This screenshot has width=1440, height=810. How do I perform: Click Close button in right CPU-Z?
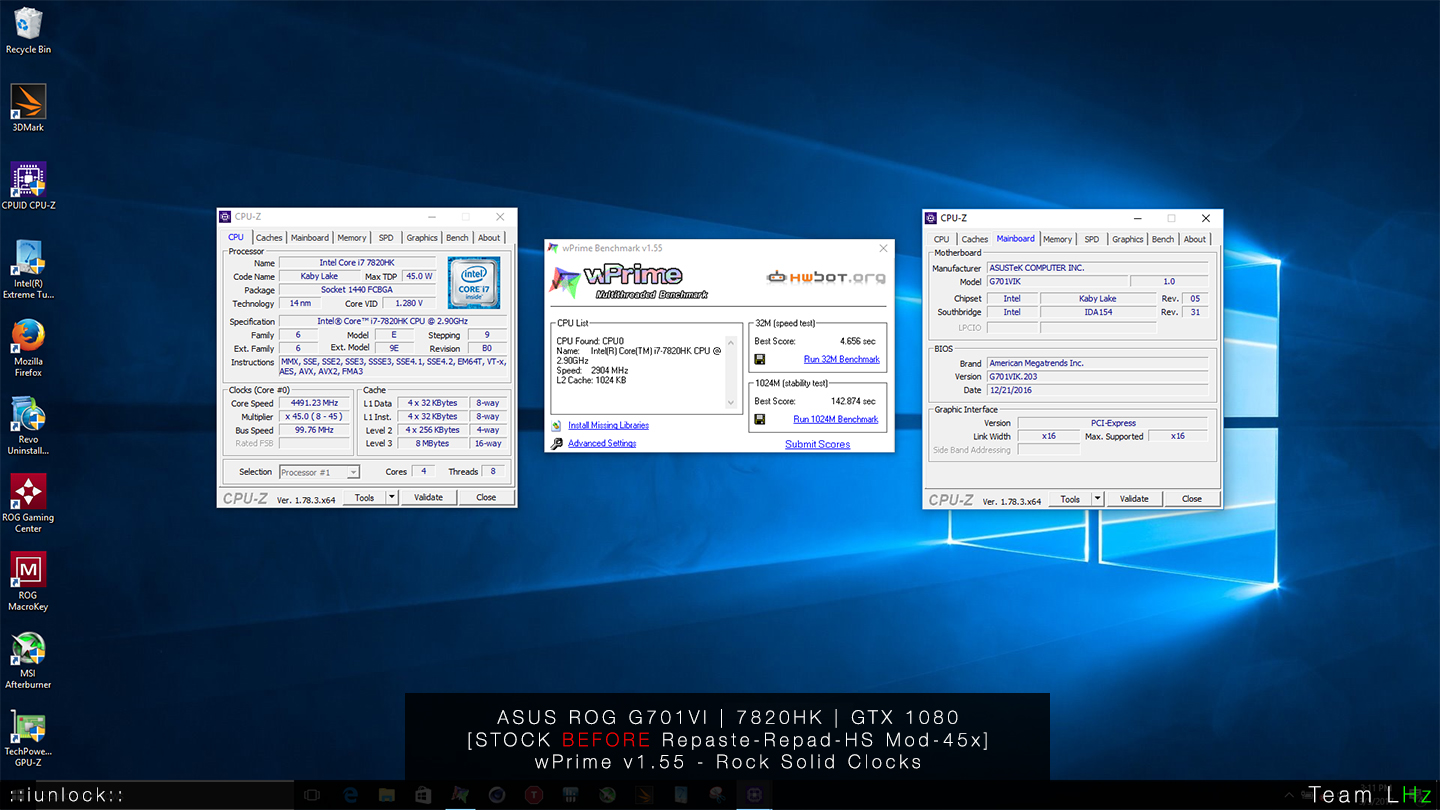[1192, 499]
